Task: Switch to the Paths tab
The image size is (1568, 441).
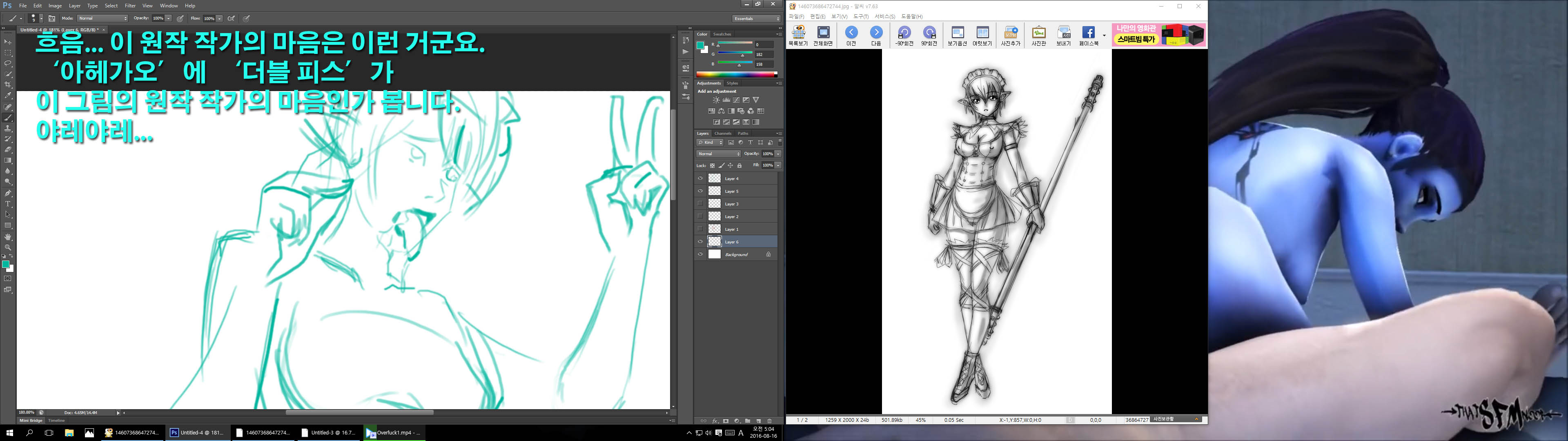Action: coord(743,134)
